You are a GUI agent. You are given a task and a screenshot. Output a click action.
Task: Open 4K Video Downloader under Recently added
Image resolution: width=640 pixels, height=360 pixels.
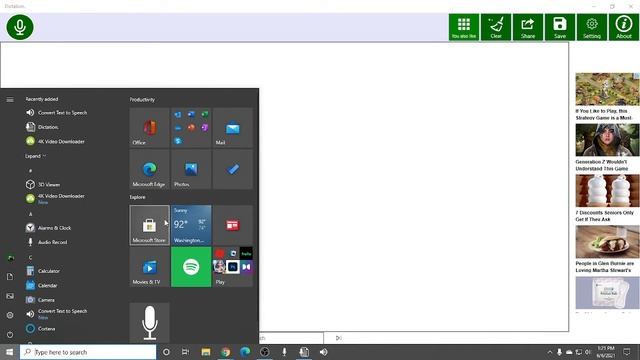point(56,141)
